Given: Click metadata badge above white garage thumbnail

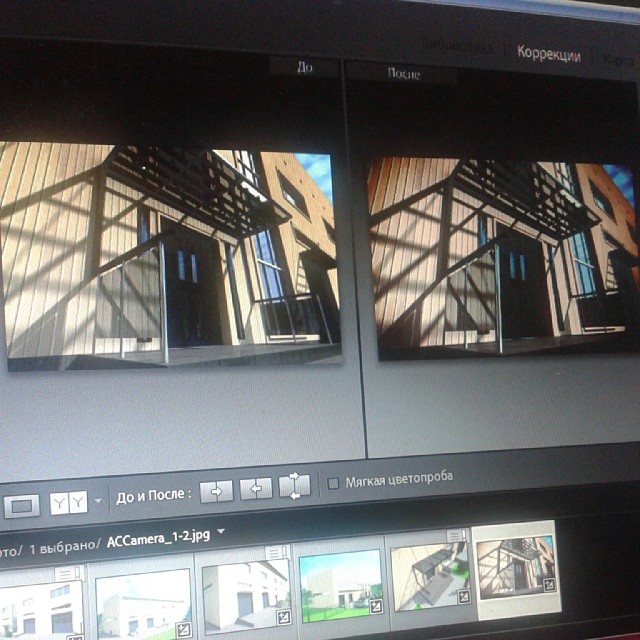Looking at the screenshot, I should [x=278, y=552].
